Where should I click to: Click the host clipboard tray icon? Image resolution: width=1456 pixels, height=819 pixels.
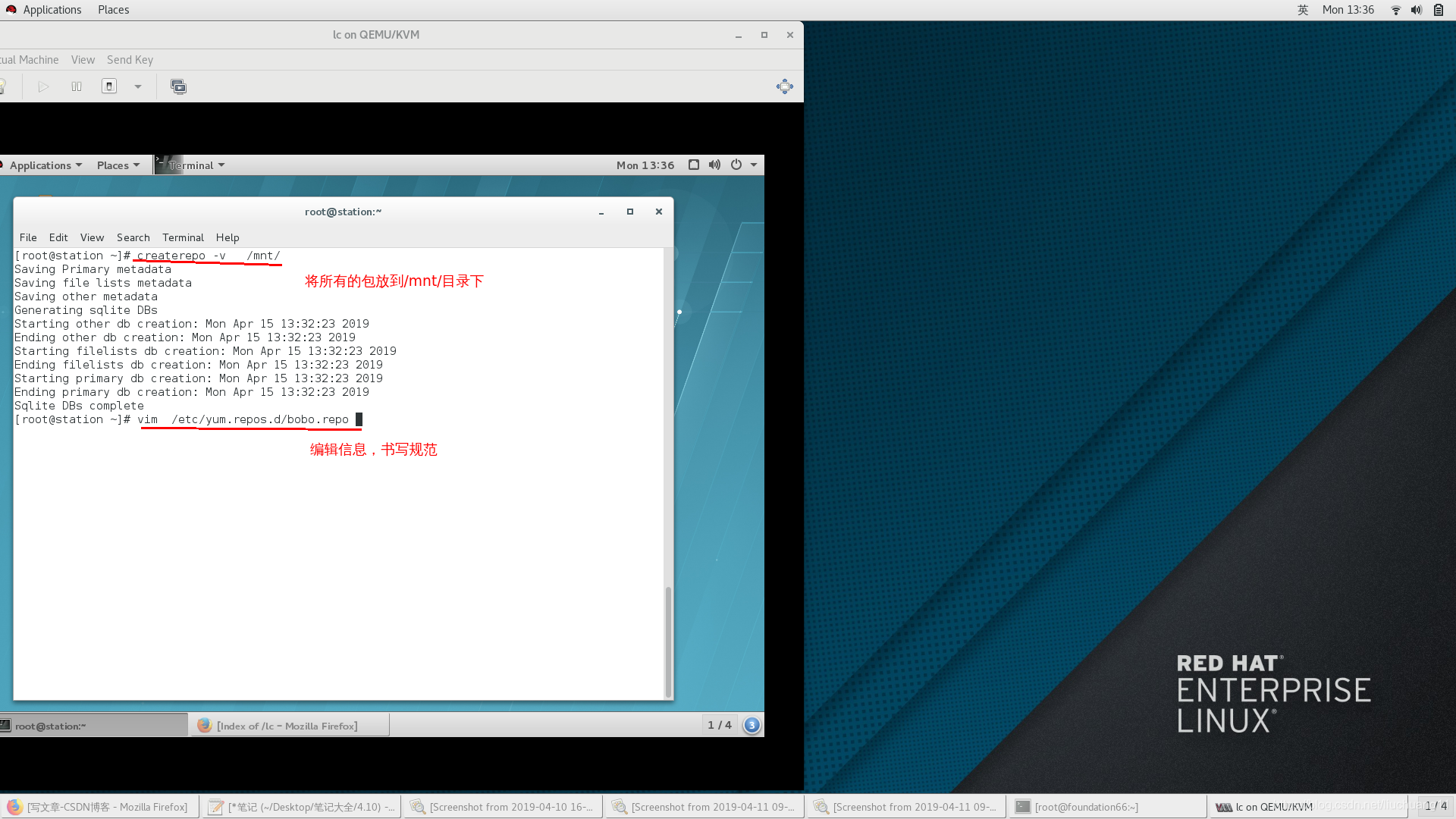[x=1438, y=10]
